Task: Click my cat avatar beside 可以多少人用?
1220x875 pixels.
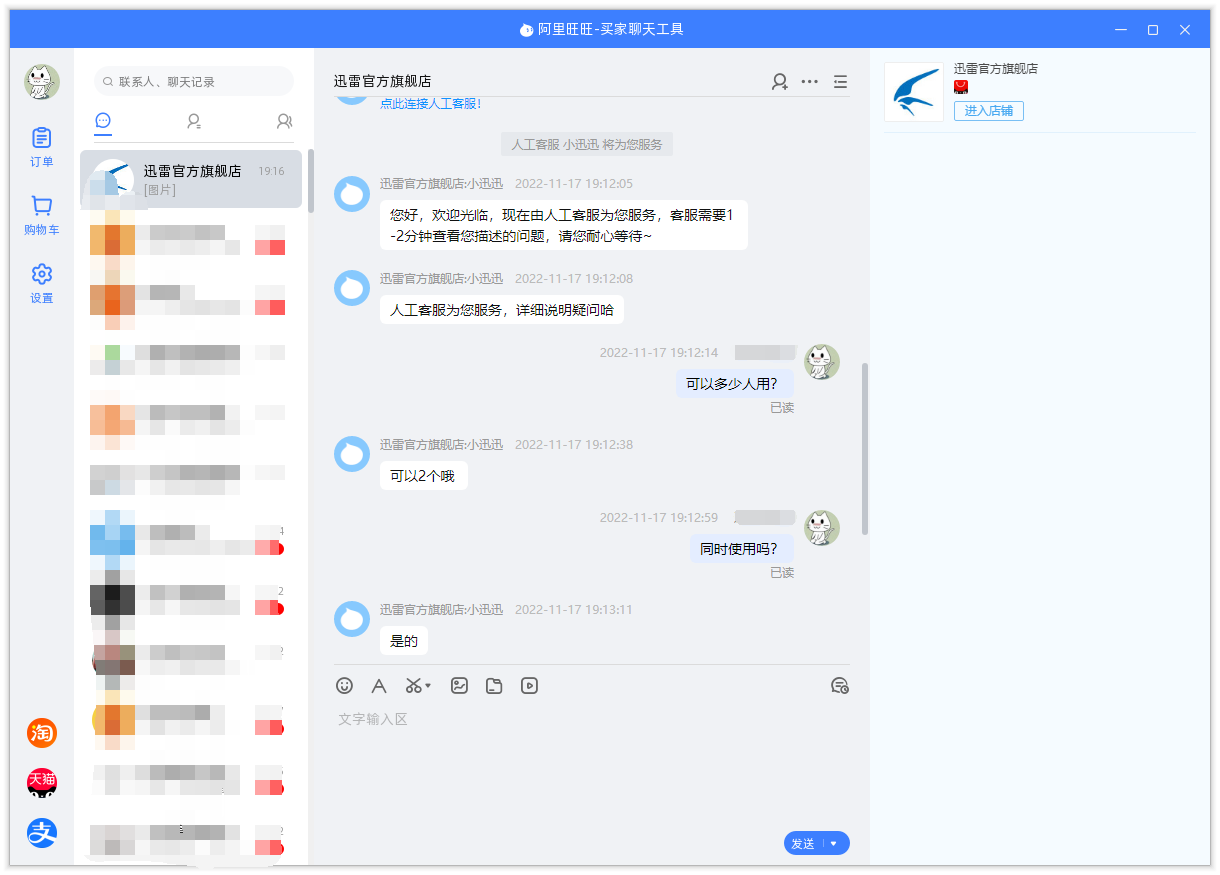Action: (x=822, y=362)
